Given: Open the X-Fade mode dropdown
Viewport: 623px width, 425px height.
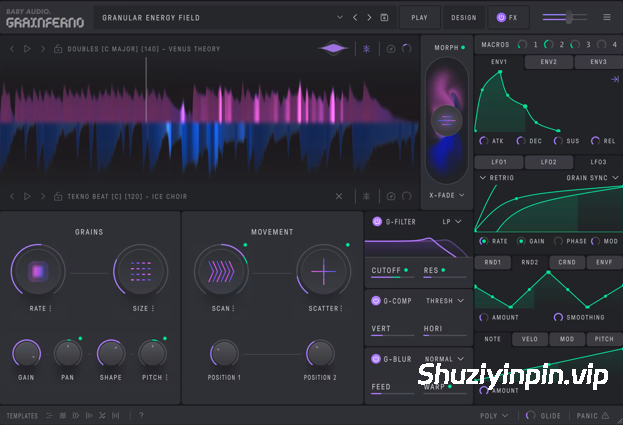Looking at the screenshot, I should pos(447,195).
